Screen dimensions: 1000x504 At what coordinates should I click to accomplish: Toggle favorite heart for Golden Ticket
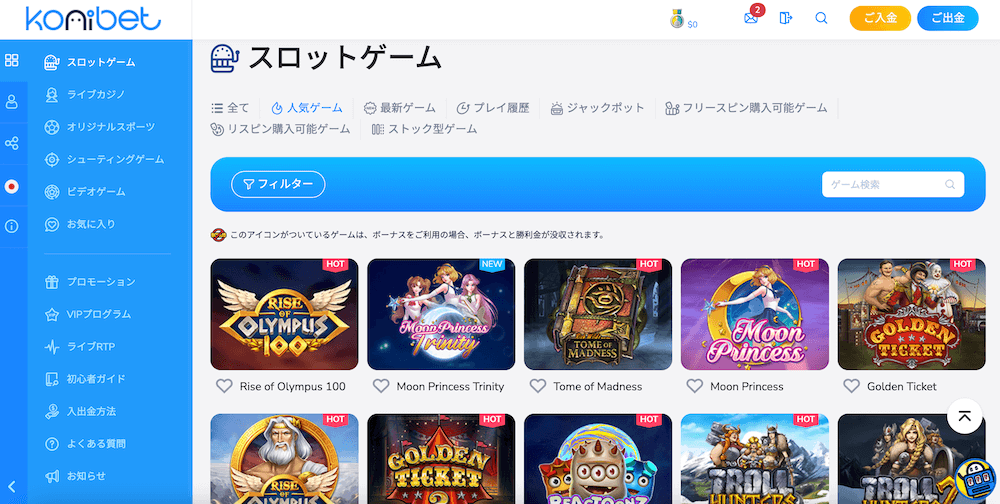tap(851, 386)
